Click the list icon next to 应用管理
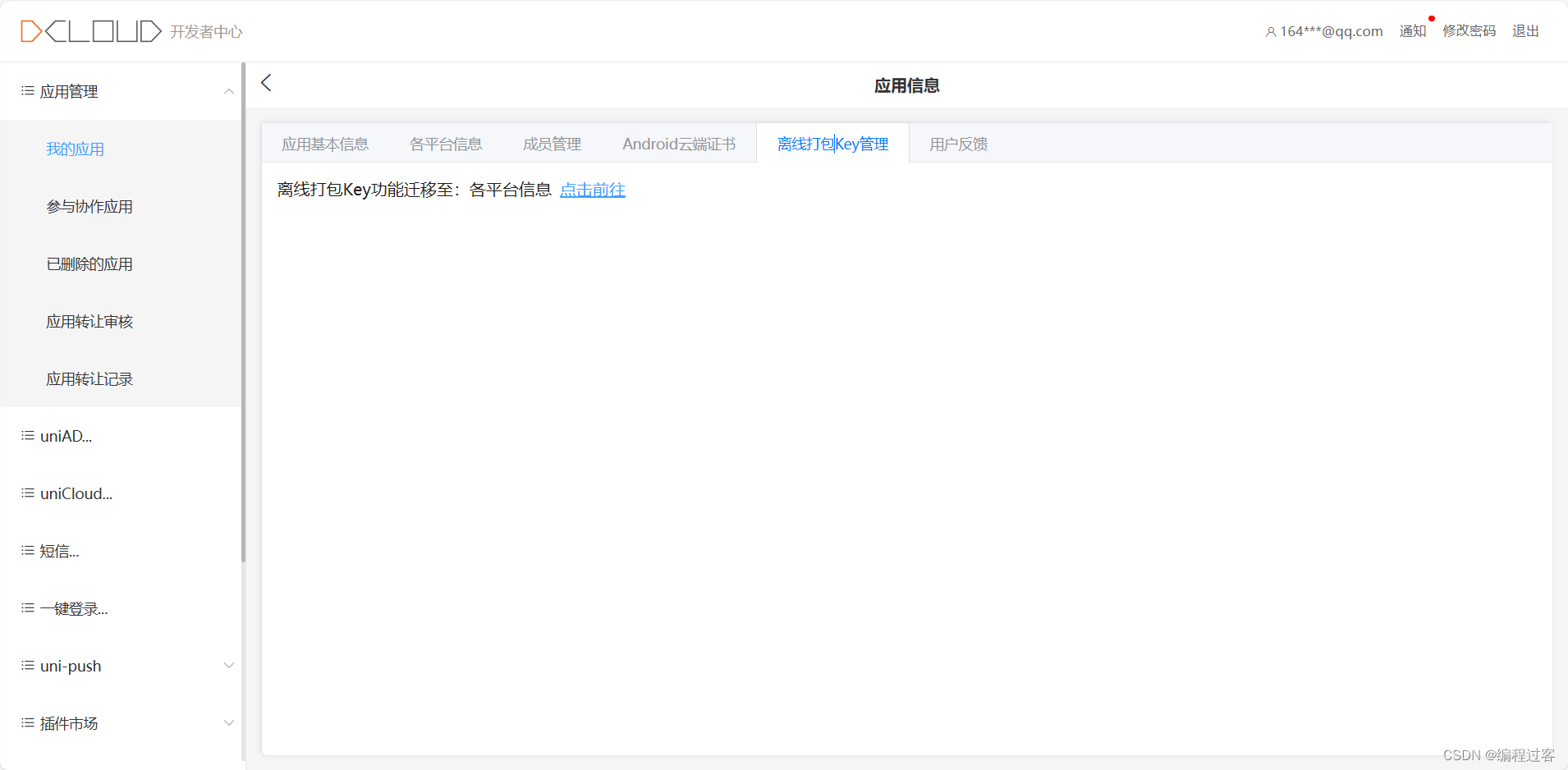The width and height of the screenshot is (1568, 770). (x=28, y=91)
